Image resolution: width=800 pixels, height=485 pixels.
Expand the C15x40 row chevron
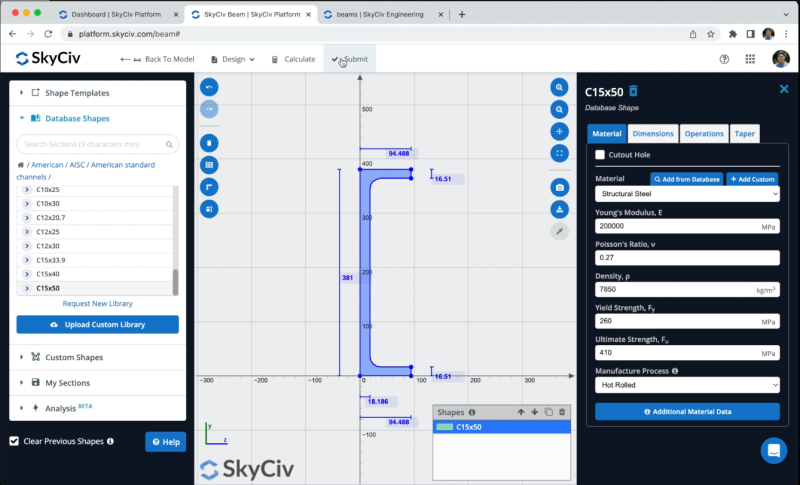pos(27,274)
